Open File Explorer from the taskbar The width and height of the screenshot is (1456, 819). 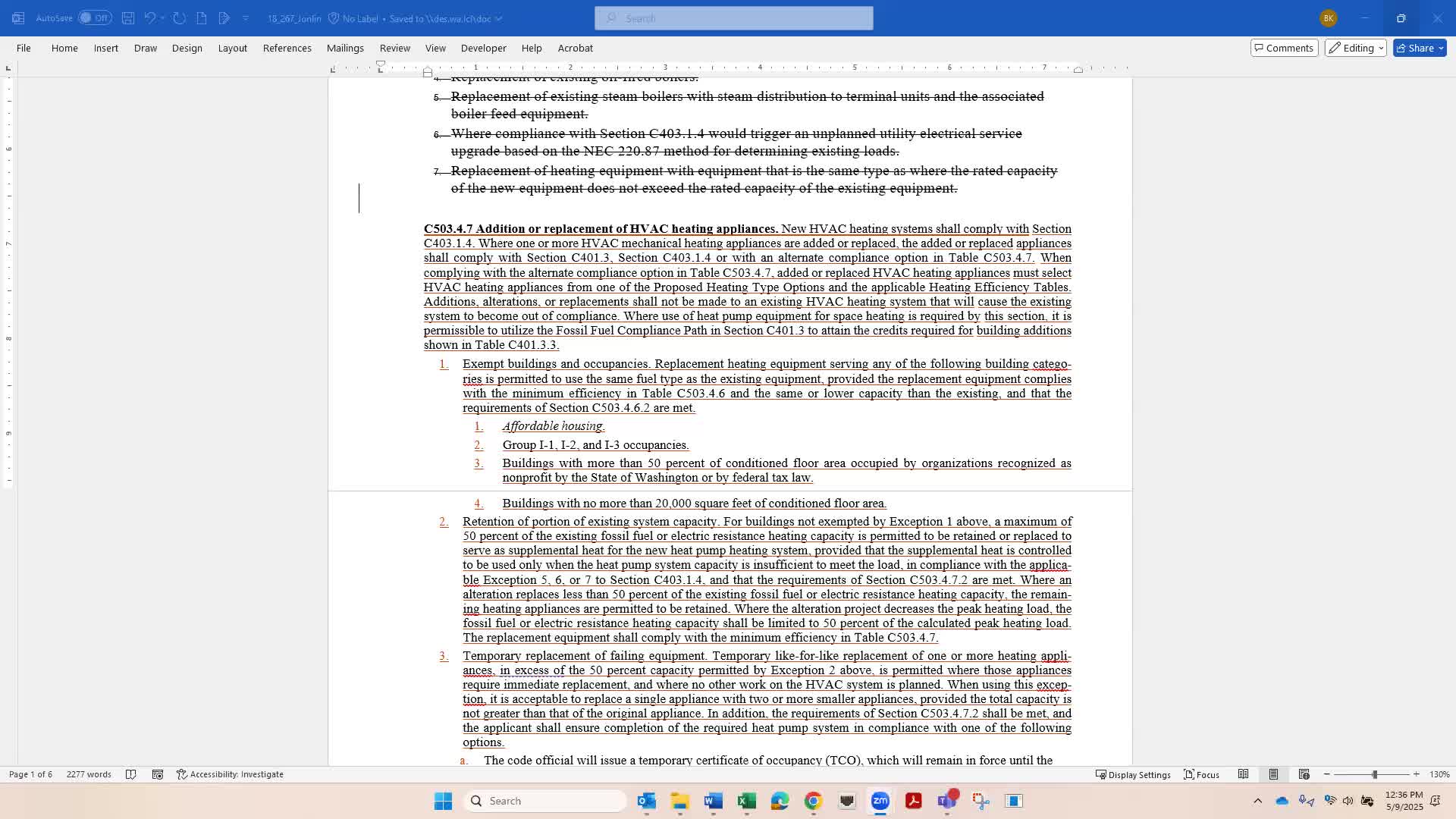679,801
